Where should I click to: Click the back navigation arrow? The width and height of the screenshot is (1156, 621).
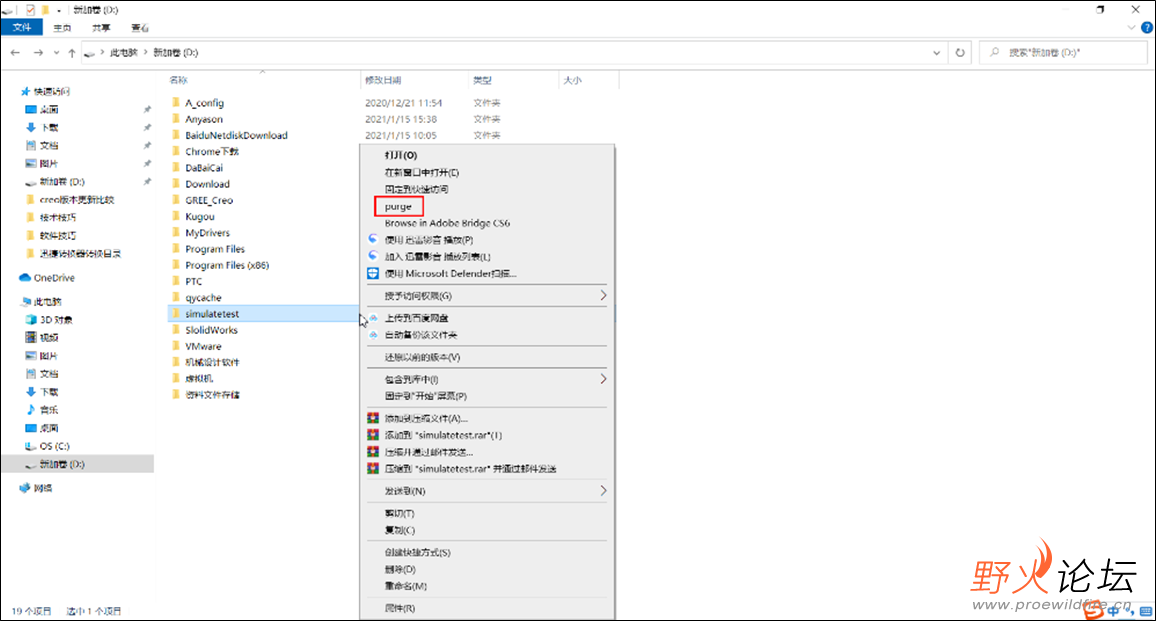point(15,53)
